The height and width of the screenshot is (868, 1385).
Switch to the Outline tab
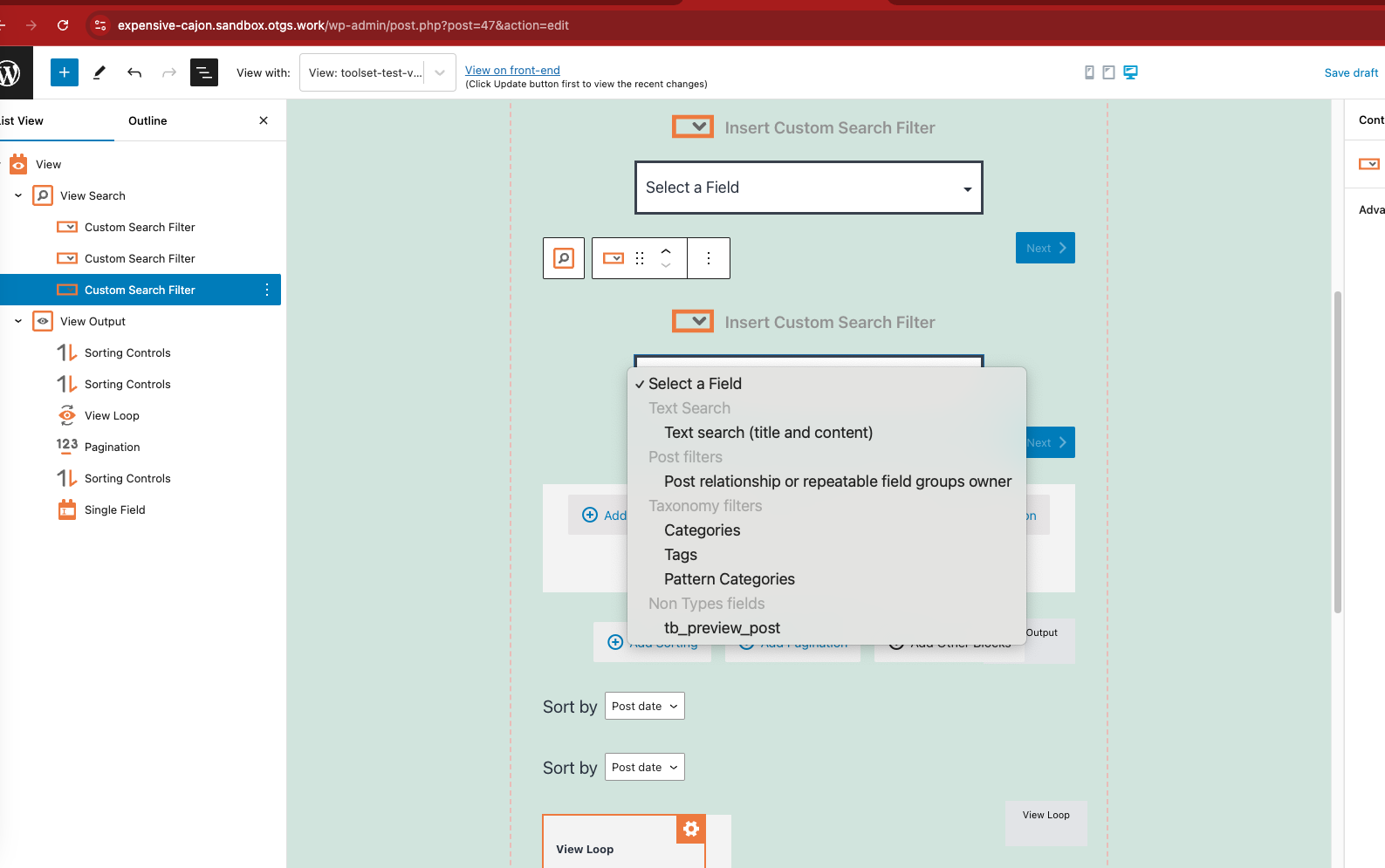[x=147, y=120]
